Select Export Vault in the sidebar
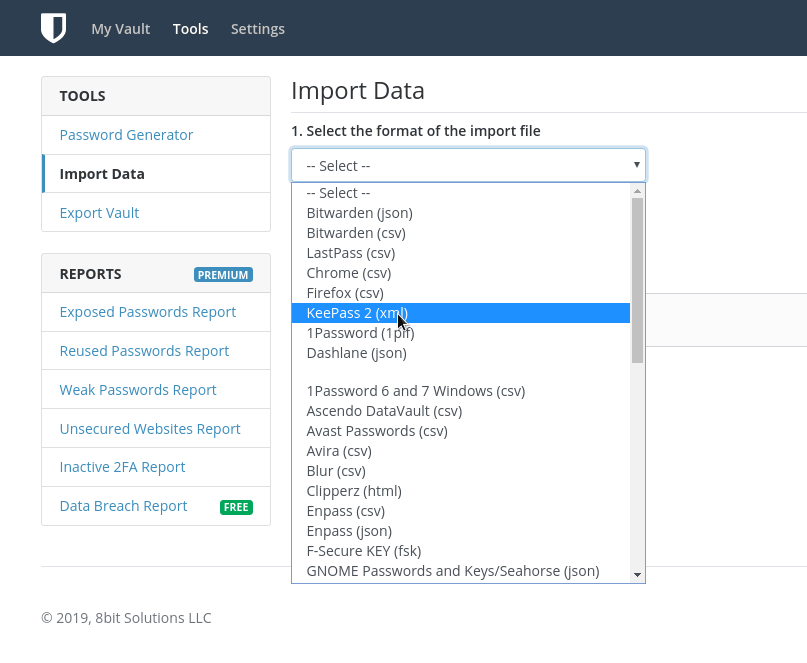Image resolution: width=807 pixels, height=663 pixels. tap(99, 213)
